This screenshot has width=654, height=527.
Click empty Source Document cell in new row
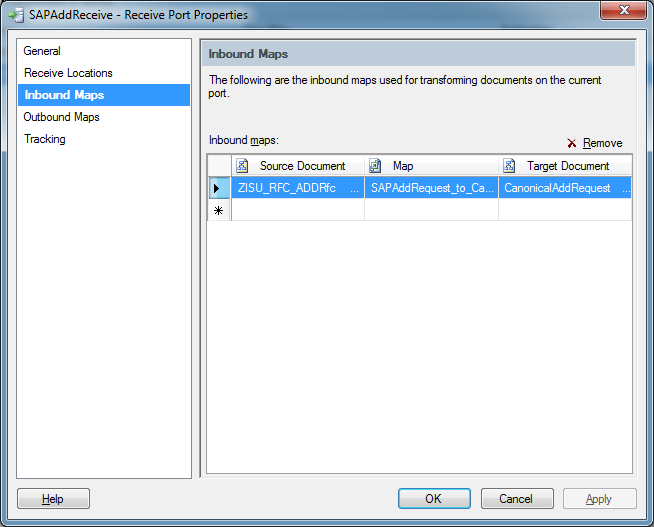point(298,210)
